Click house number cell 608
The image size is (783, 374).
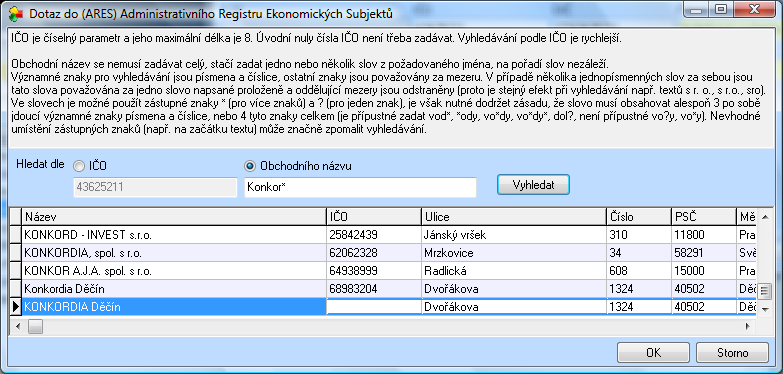coord(639,271)
